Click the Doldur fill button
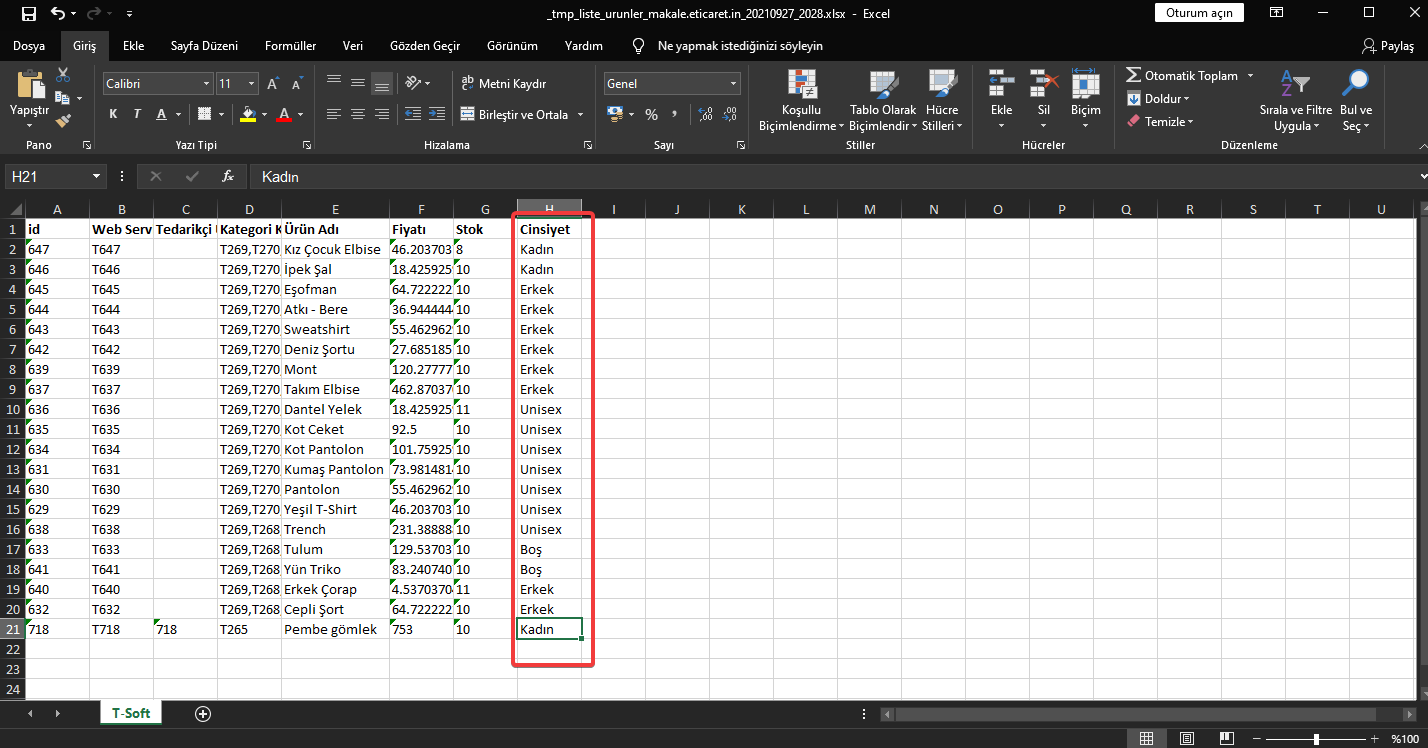1428x748 pixels. point(1158,99)
